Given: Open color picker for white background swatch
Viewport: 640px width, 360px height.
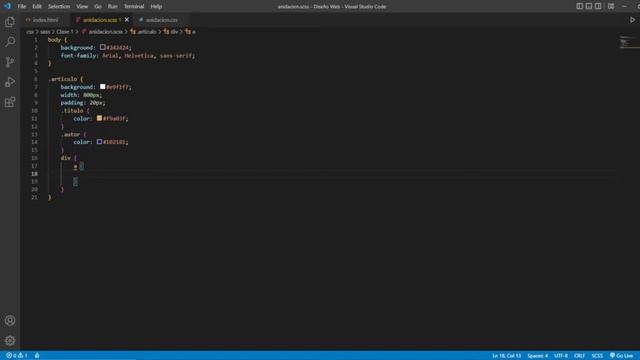Looking at the screenshot, I should point(102,87).
